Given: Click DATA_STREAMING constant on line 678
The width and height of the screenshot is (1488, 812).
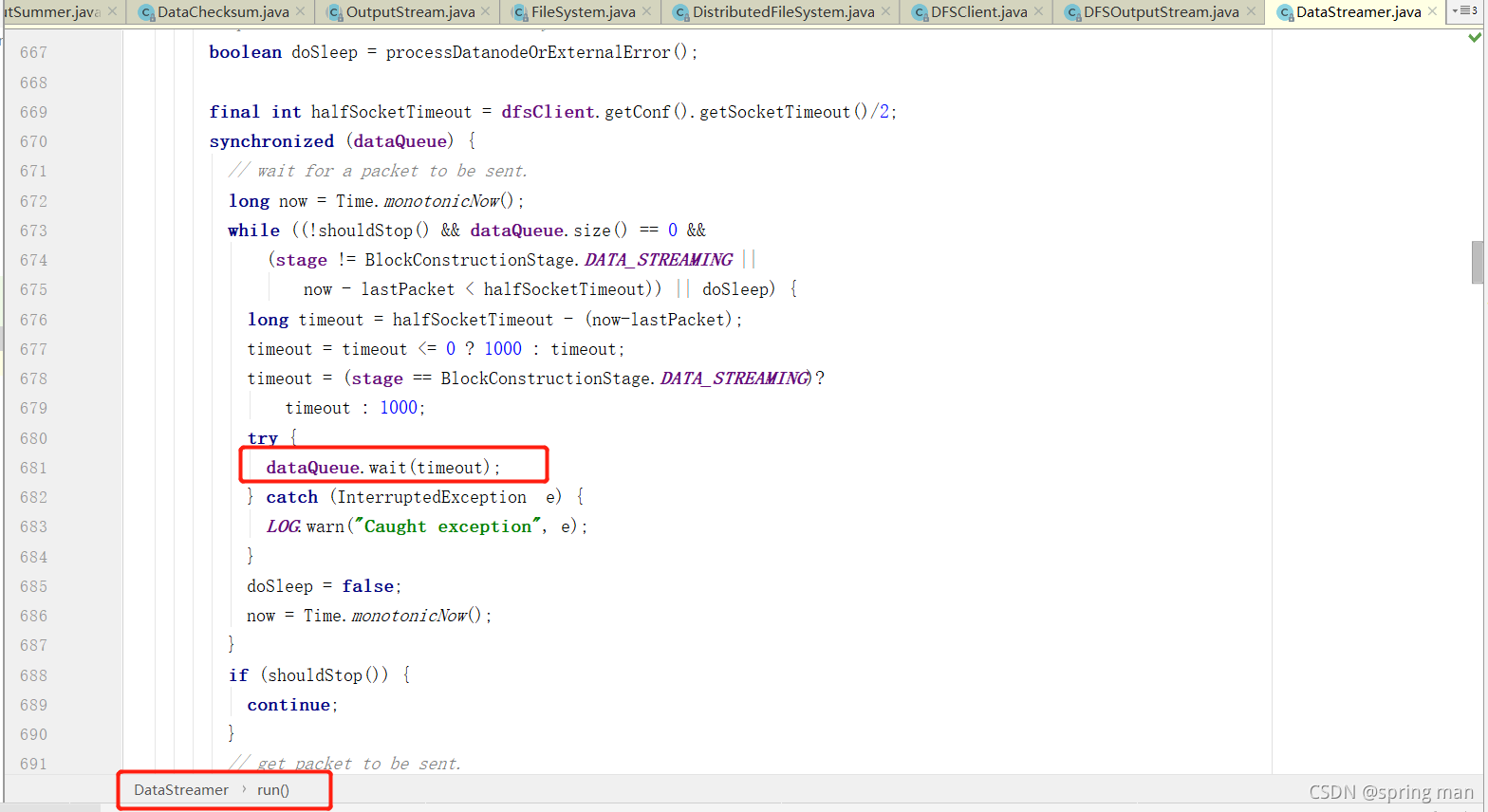Looking at the screenshot, I should click(x=734, y=378).
